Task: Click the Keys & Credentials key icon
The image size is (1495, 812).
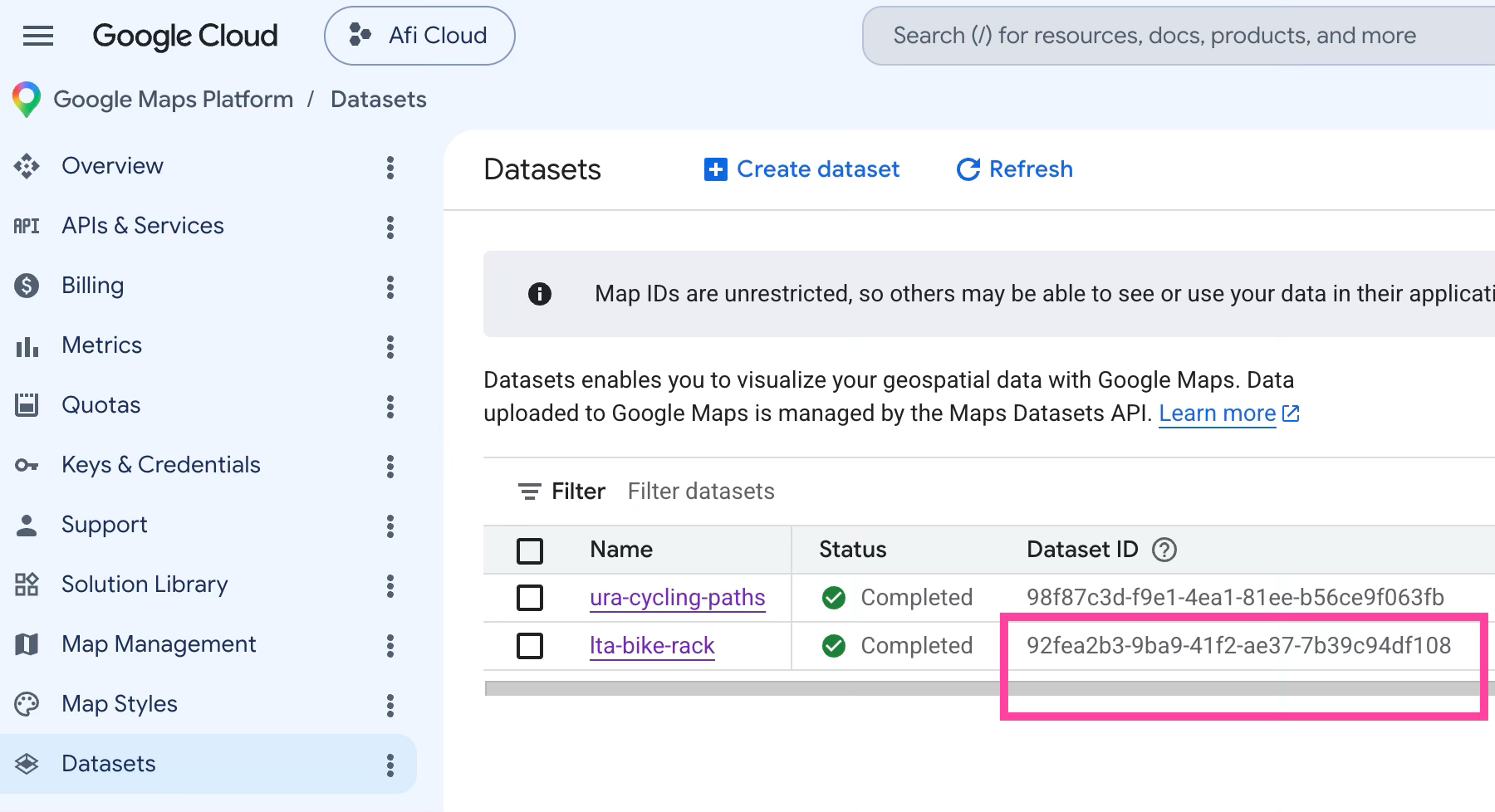Action: 27,465
